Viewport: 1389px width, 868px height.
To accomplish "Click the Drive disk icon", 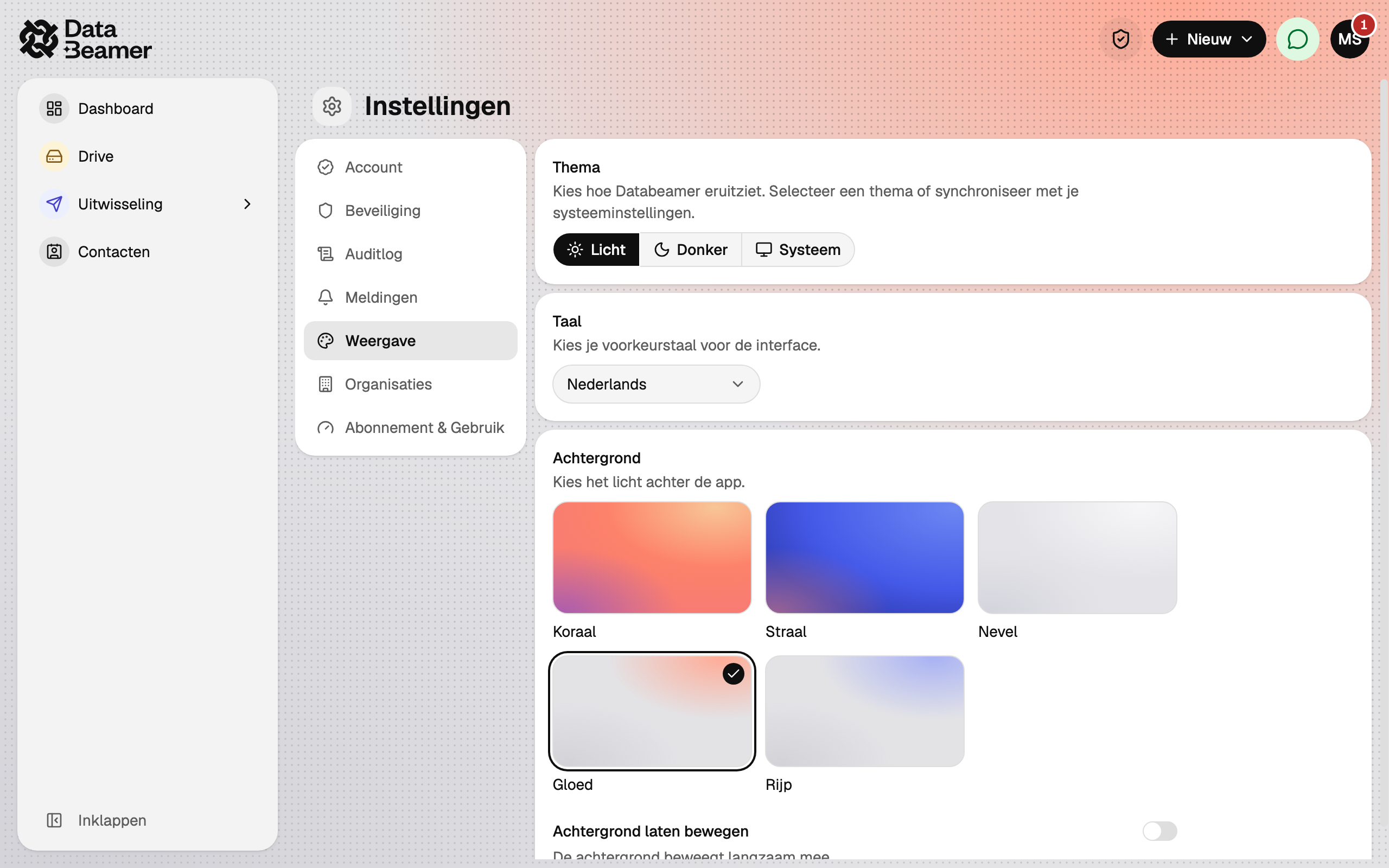I will pos(54,156).
